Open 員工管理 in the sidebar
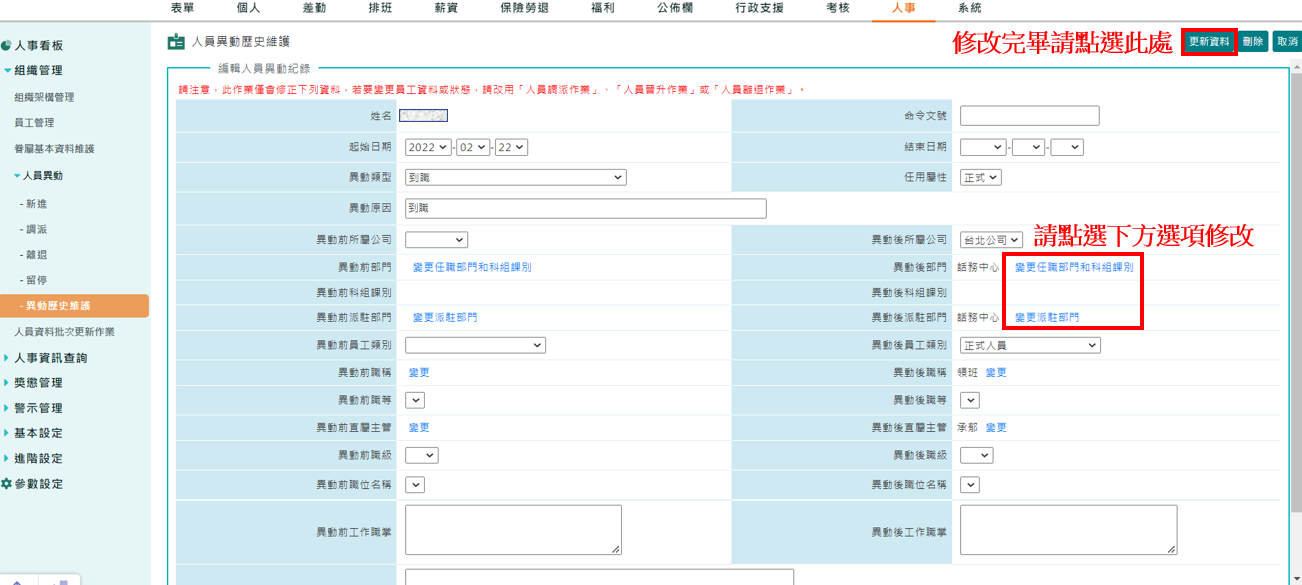The image size is (1302, 585). [34, 123]
